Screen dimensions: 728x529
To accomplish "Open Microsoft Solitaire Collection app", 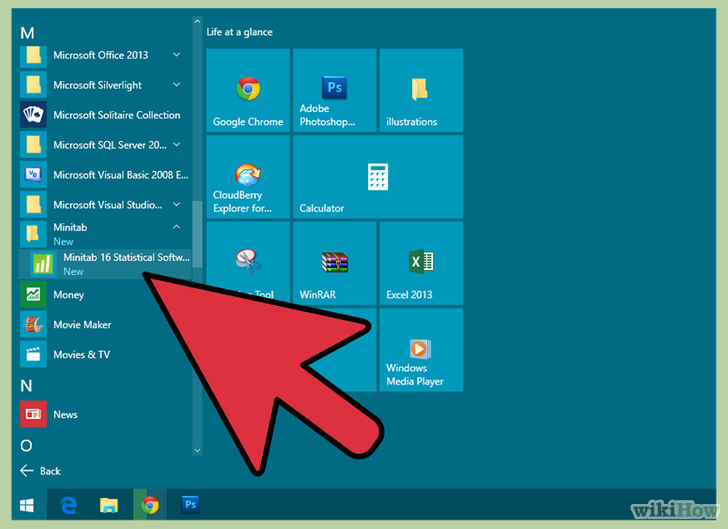I will [105, 115].
